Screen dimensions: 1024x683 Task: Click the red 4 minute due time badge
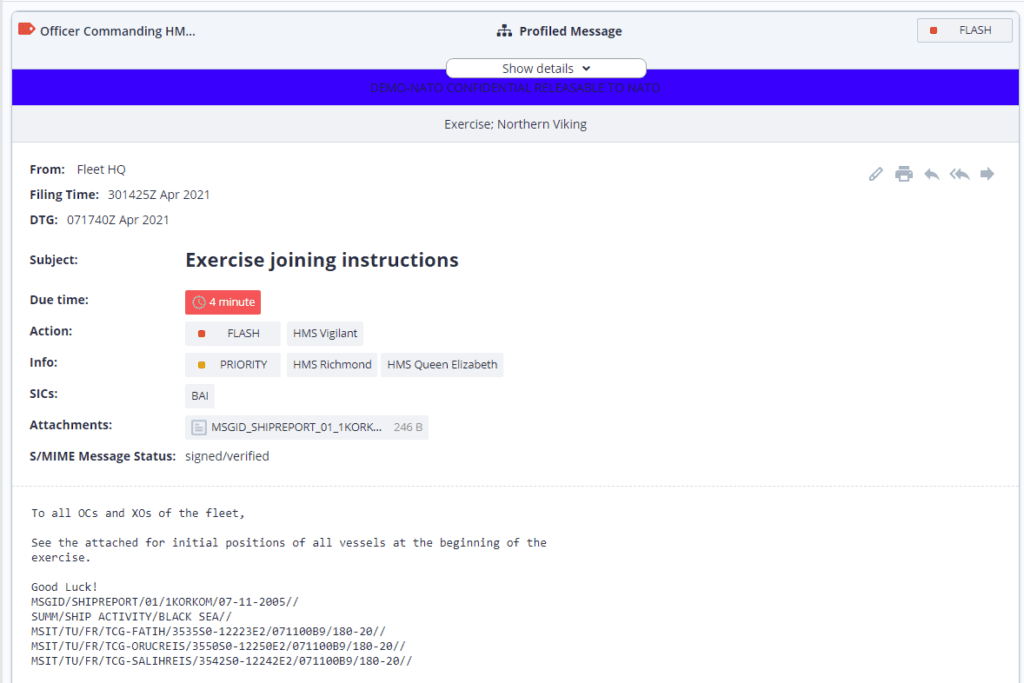pyautogui.click(x=223, y=302)
